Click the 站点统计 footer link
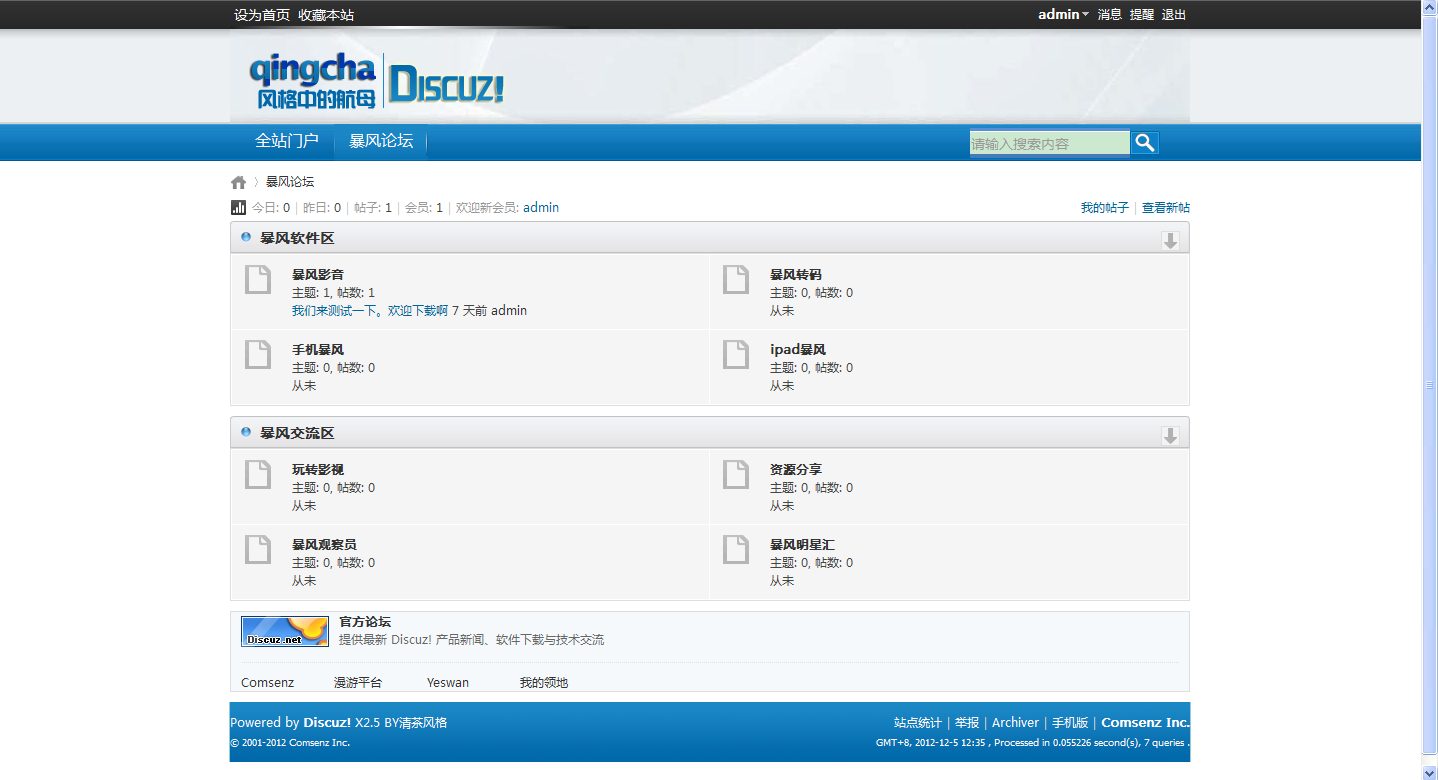This screenshot has height=780, width=1438. click(917, 722)
